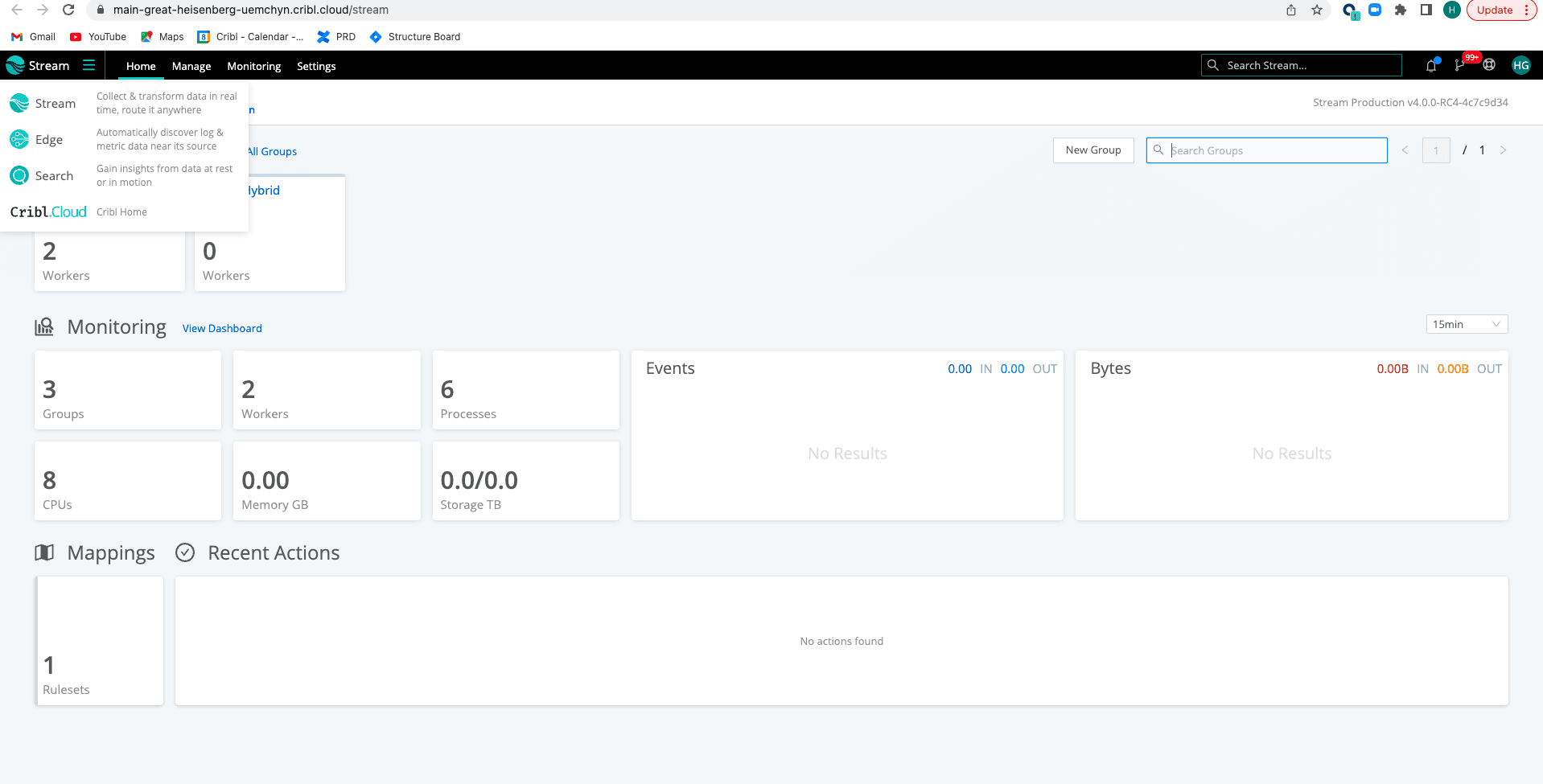
Task: Open the HG user avatar menu
Action: point(1520,66)
